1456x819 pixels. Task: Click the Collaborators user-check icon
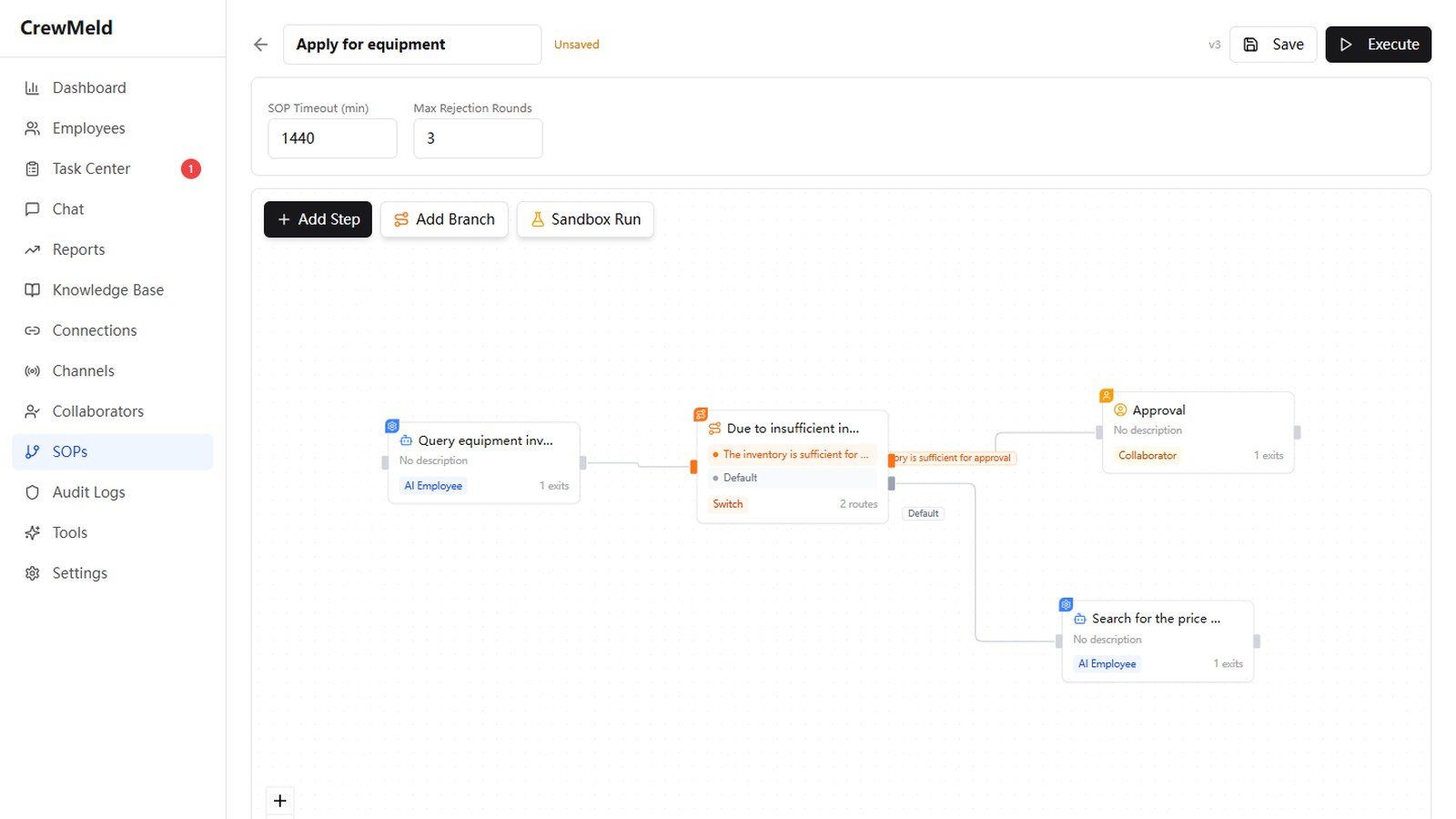point(32,411)
